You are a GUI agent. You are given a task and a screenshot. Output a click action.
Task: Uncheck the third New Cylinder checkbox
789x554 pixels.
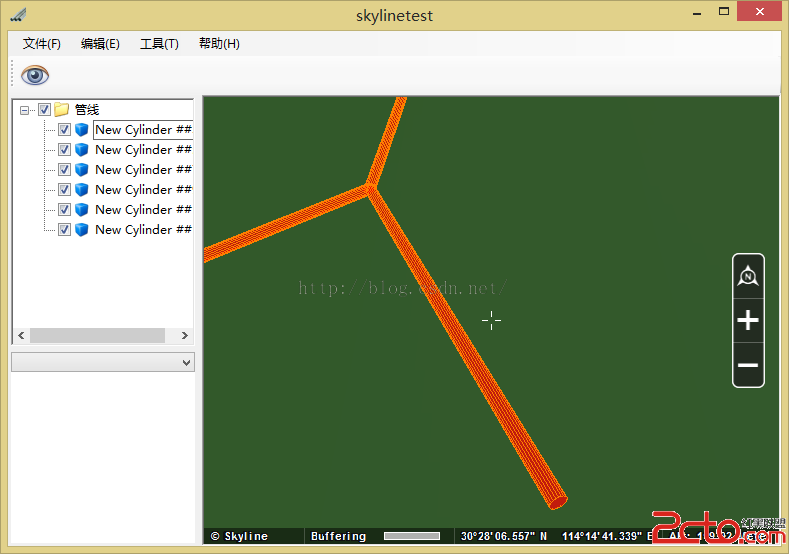pyautogui.click(x=64, y=170)
